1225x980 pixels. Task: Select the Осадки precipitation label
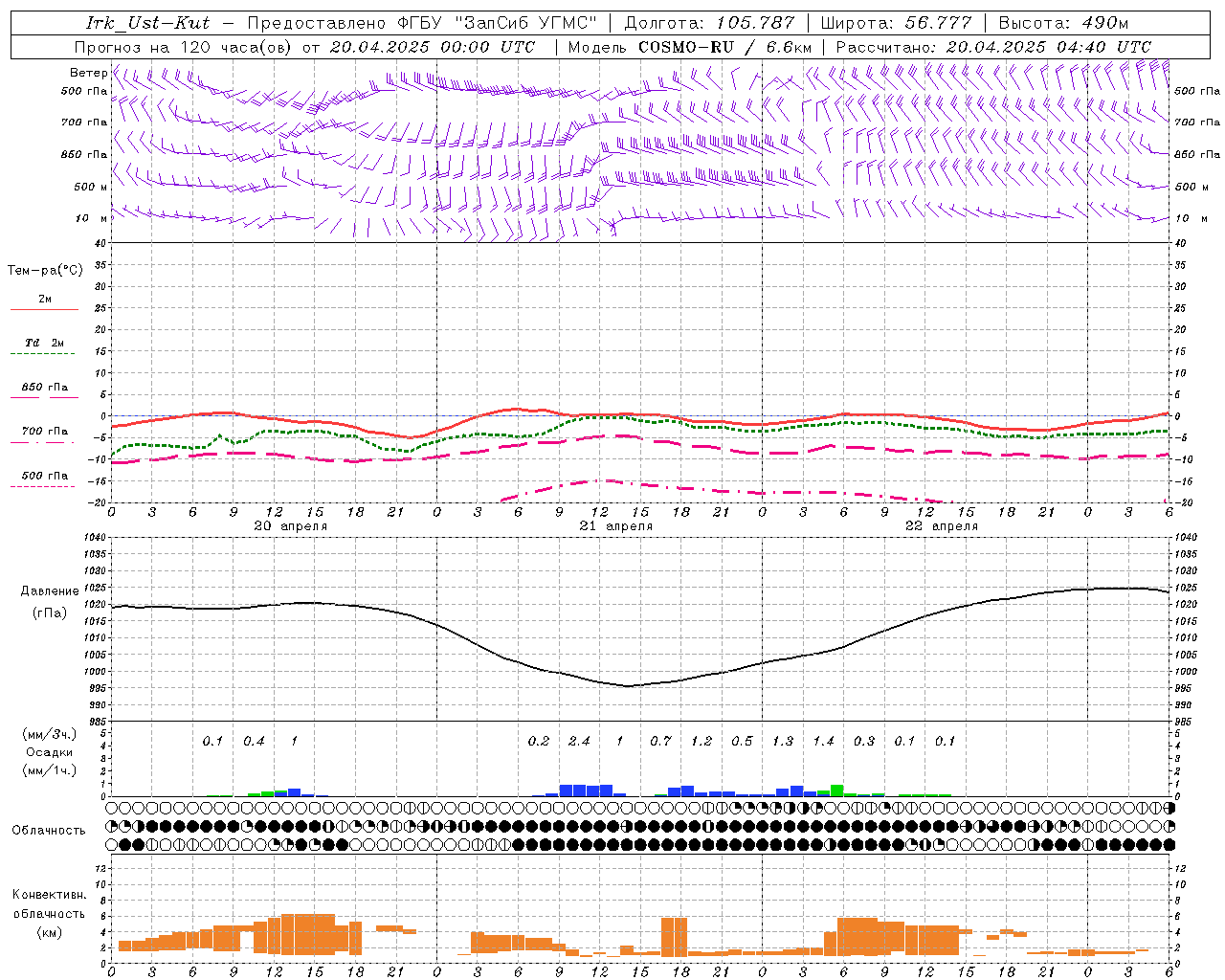point(49,752)
